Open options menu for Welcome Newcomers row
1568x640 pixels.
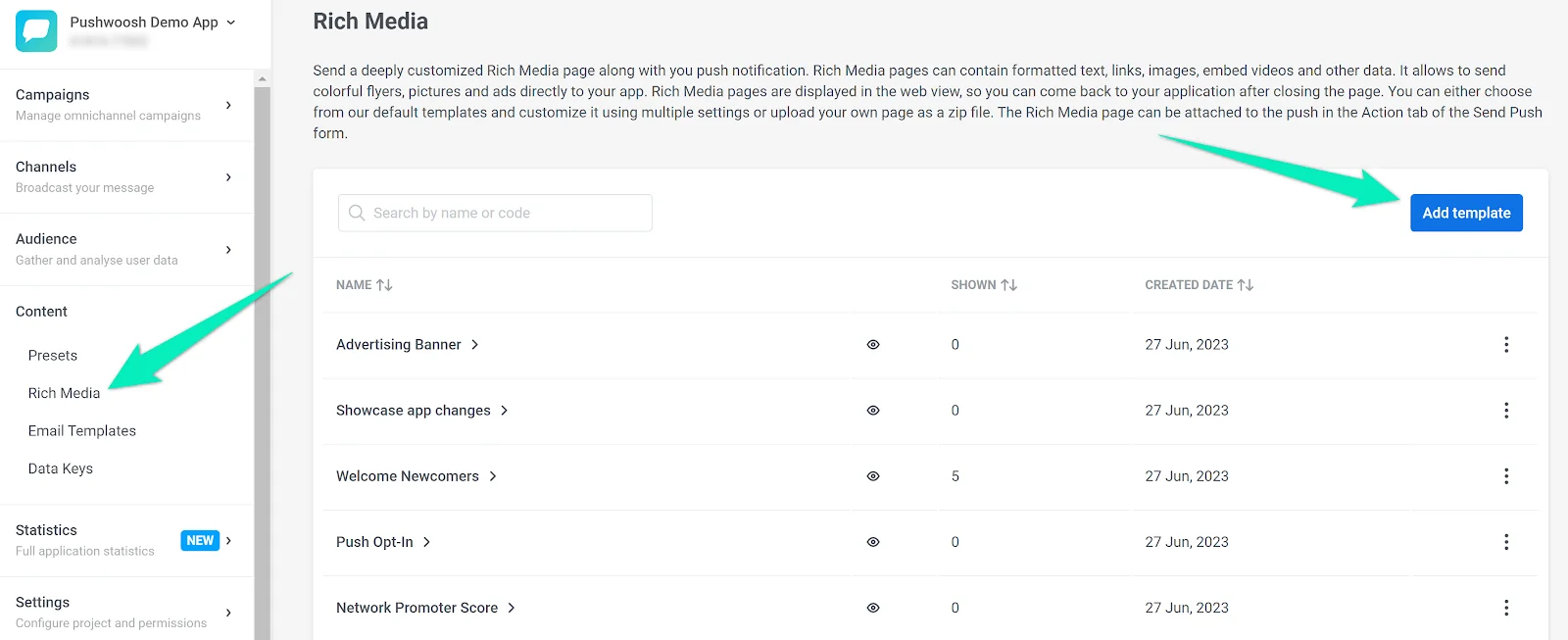tap(1505, 476)
